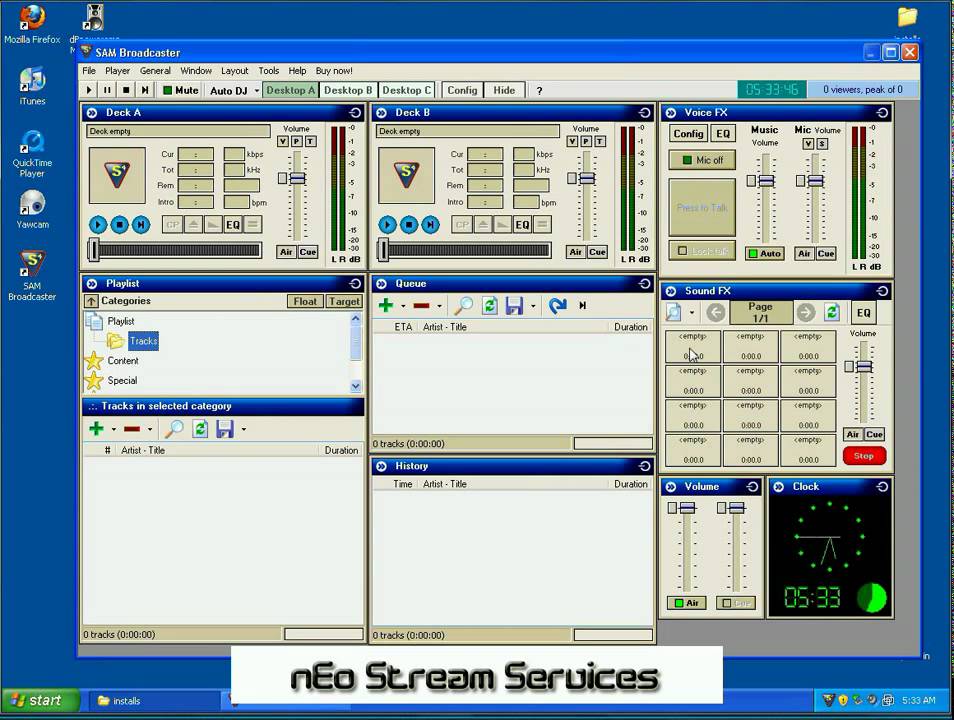954x720 pixels.
Task: Click the main toolbar Pause button
Action: point(107,90)
